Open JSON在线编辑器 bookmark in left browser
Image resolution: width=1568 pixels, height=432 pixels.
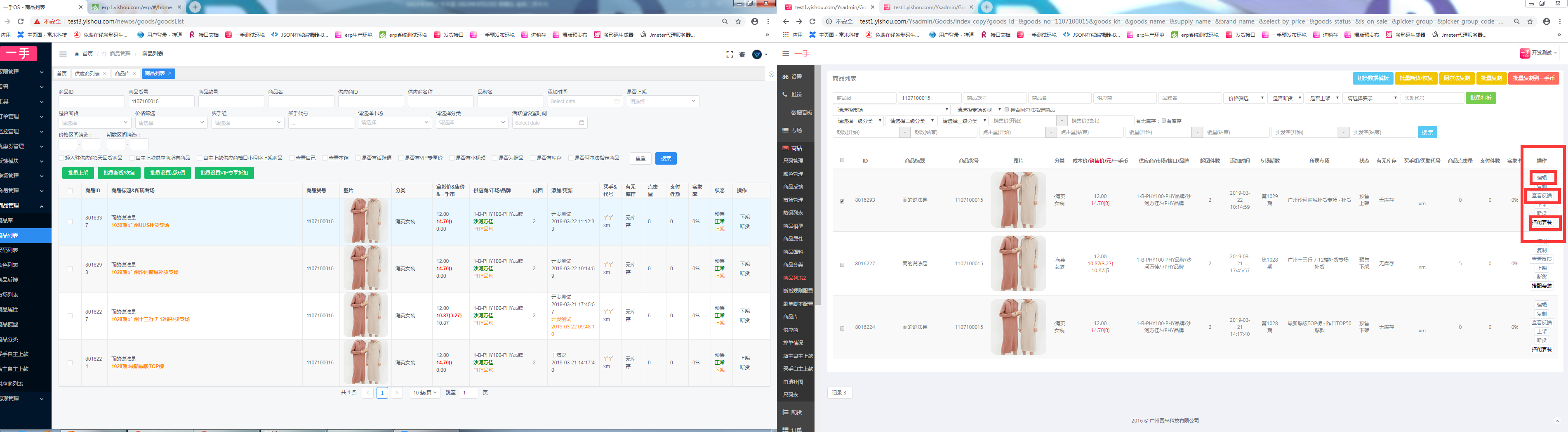[299, 35]
